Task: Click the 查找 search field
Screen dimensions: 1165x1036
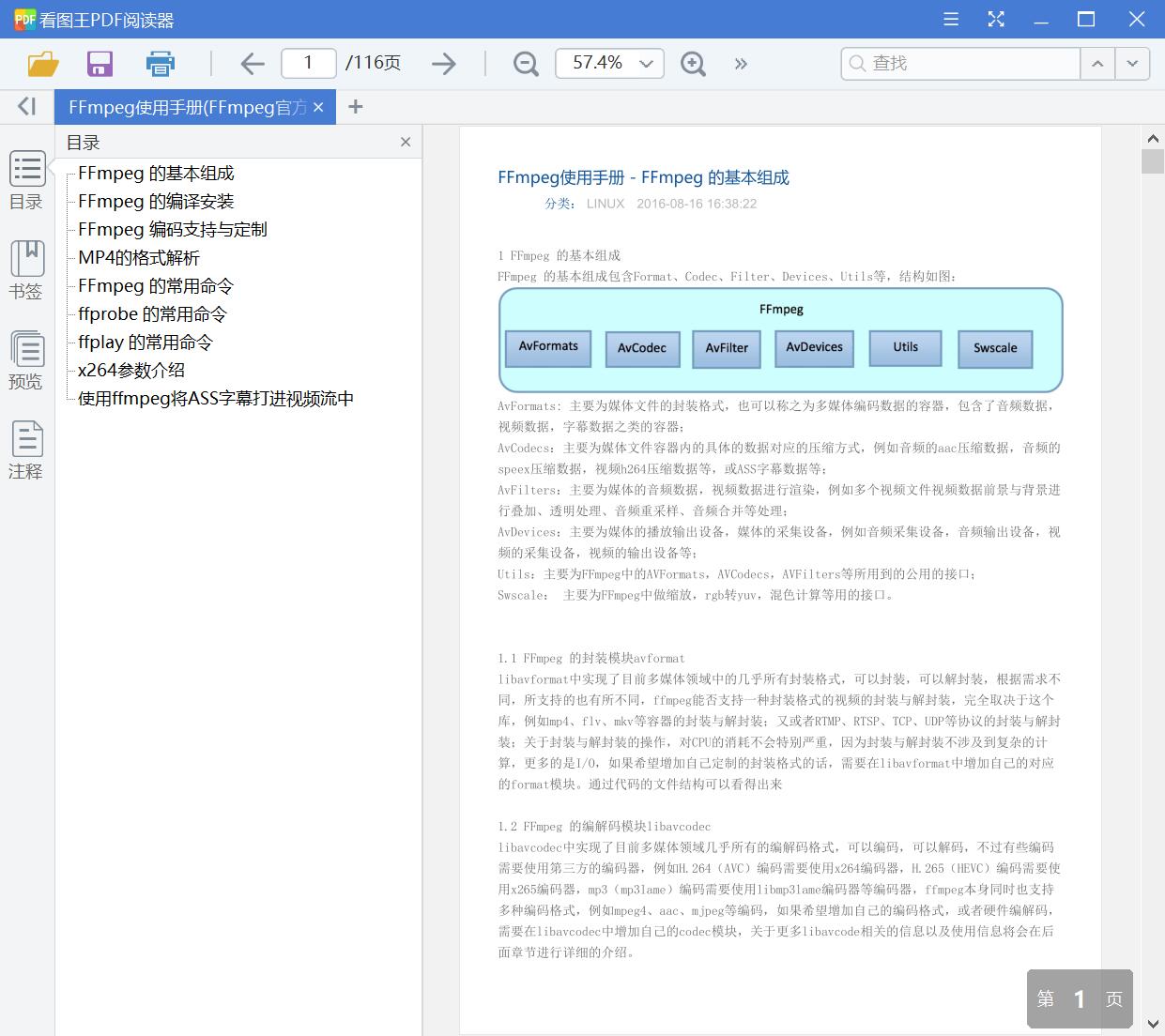Action: pos(960,63)
